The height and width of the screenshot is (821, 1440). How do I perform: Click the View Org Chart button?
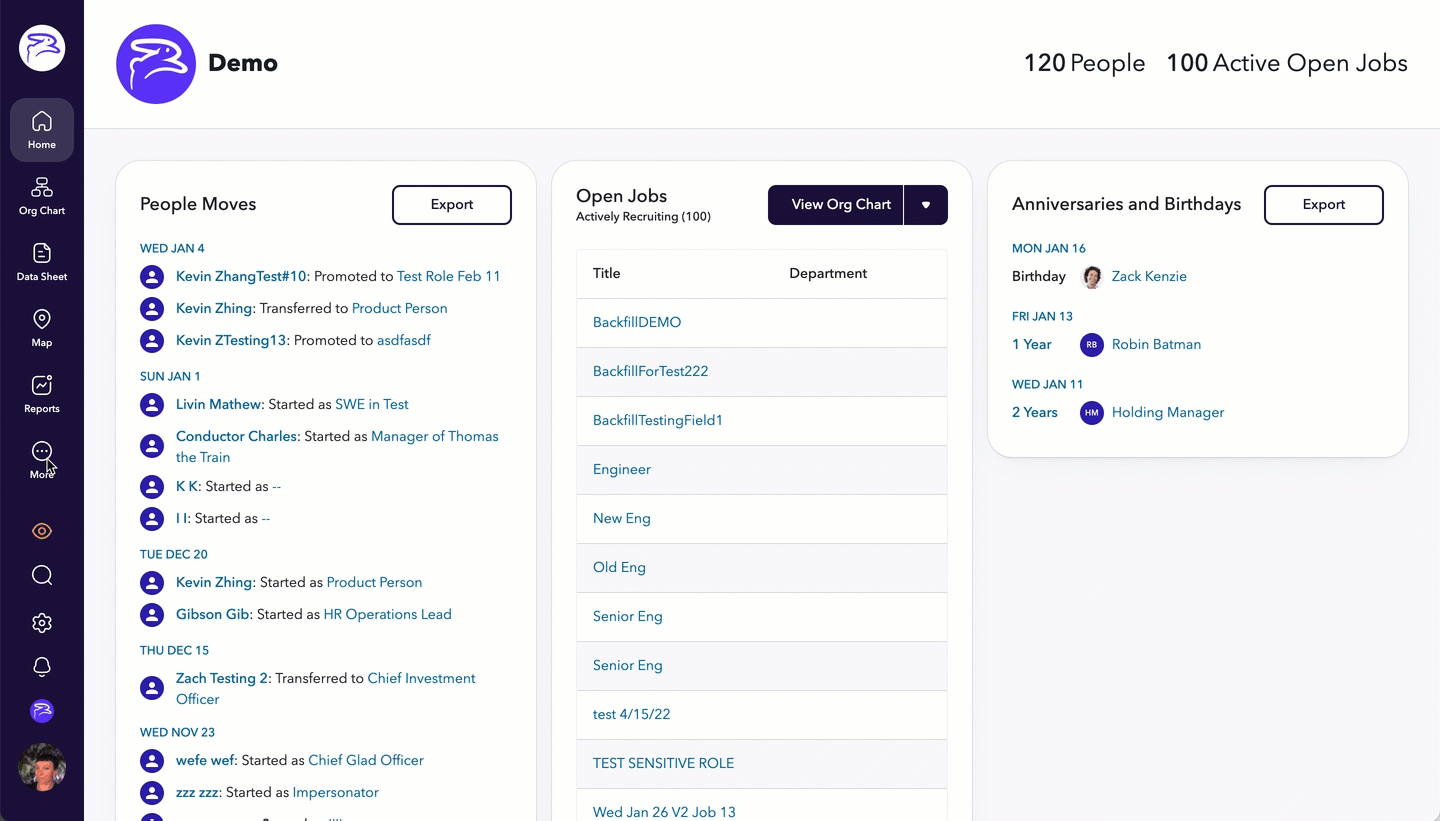tap(840, 205)
